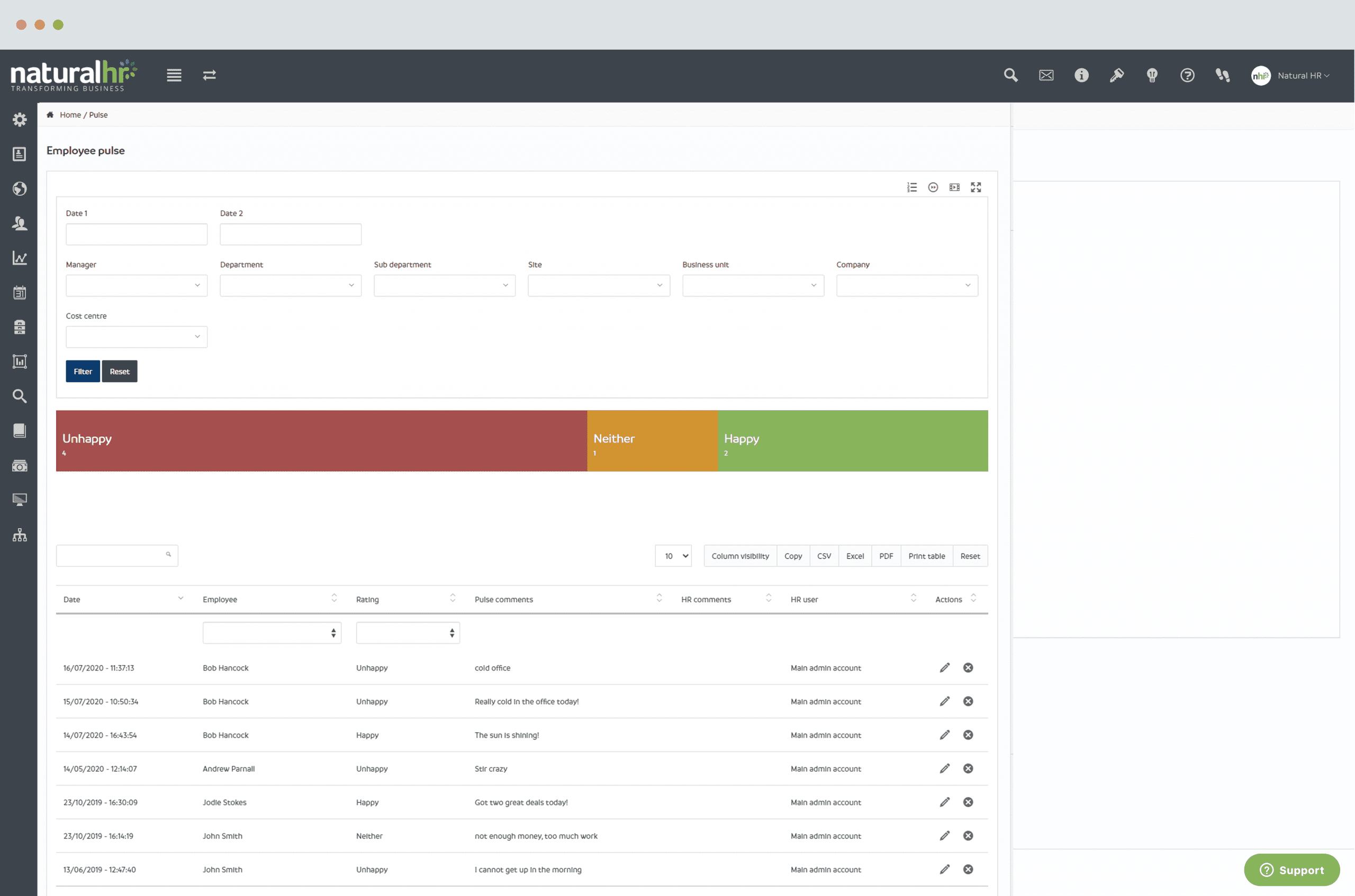This screenshot has height=896, width=1355.
Task: Open the employee profile sidebar icon
Action: (20, 155)
